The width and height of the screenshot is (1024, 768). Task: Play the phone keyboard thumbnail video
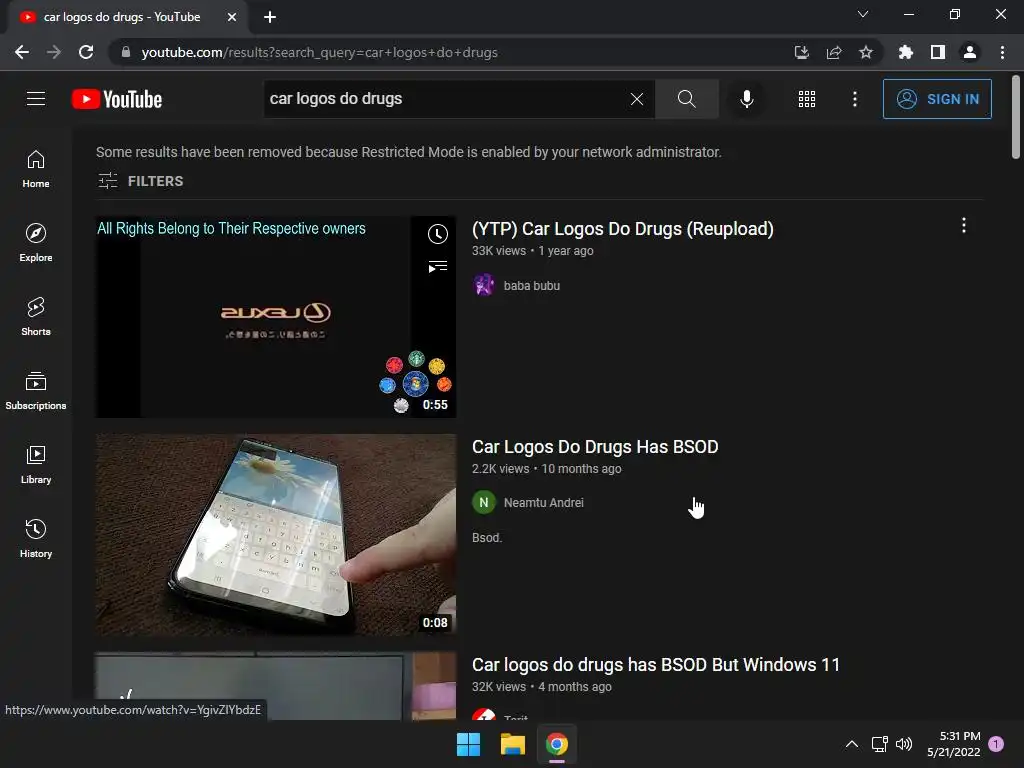coord(276,535)
